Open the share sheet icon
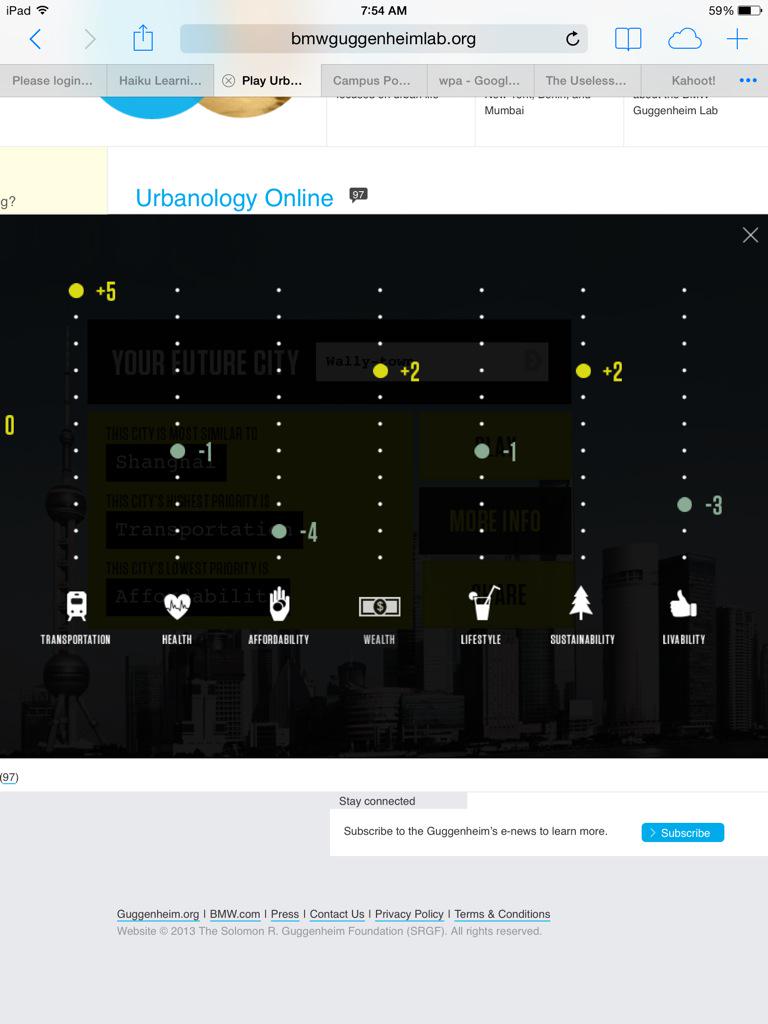 click(143, 38)
